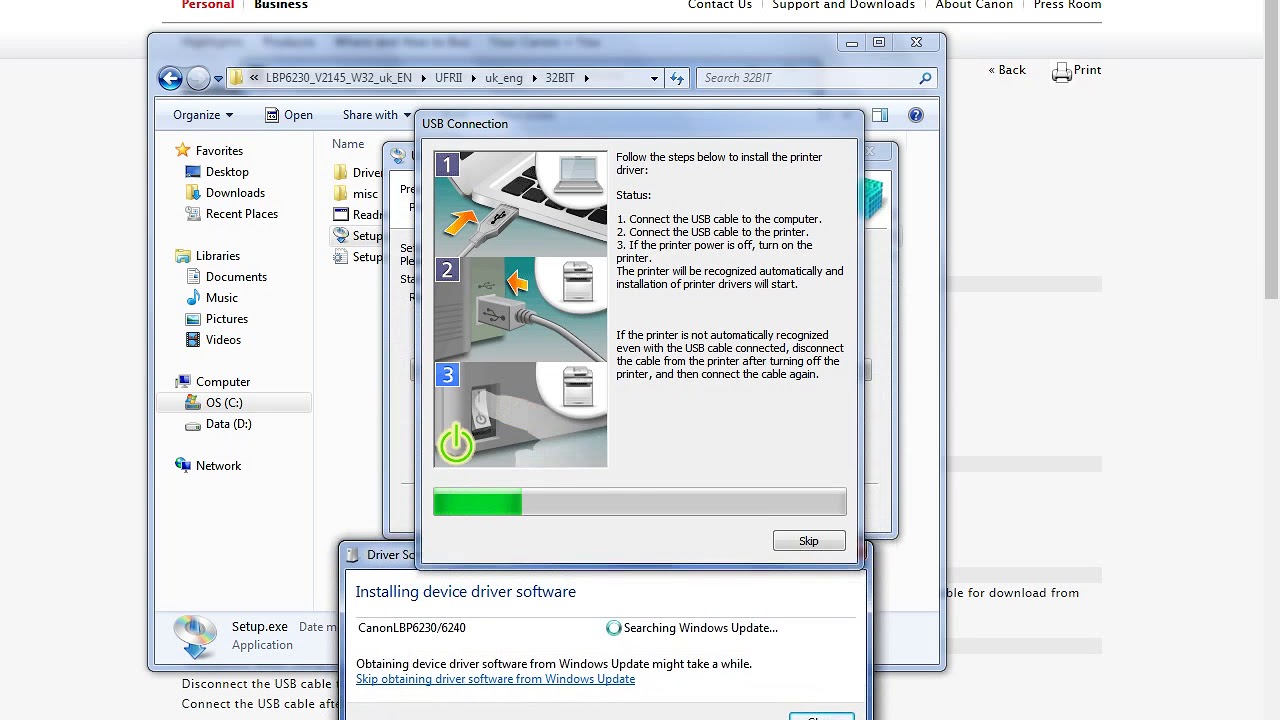1280x720 pixels.
Task: Click the Network icon in nav pane
Action: pos(182,466)
